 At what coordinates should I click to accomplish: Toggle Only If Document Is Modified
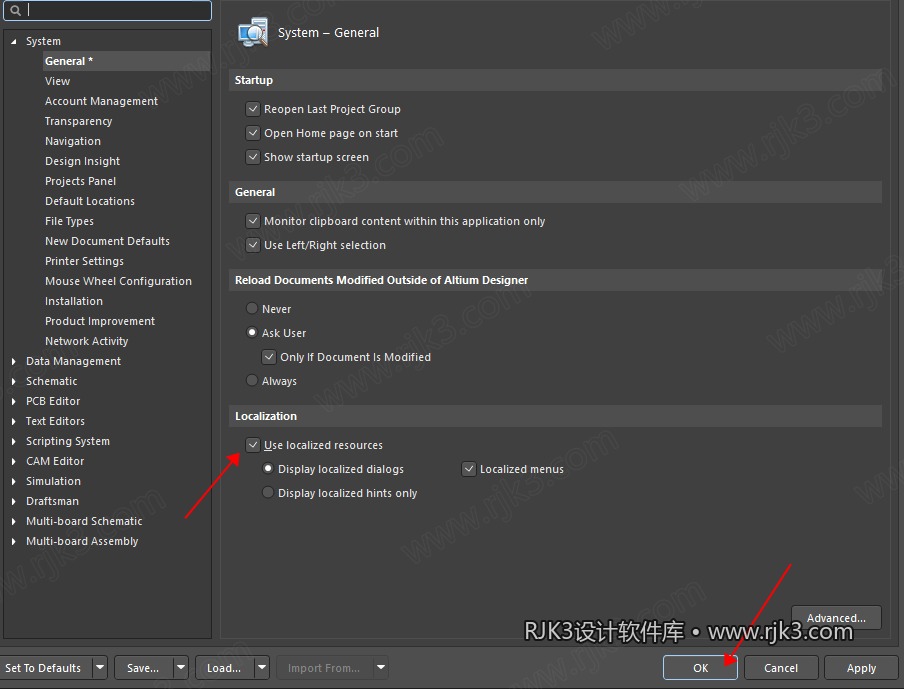(x=269, y=357)
